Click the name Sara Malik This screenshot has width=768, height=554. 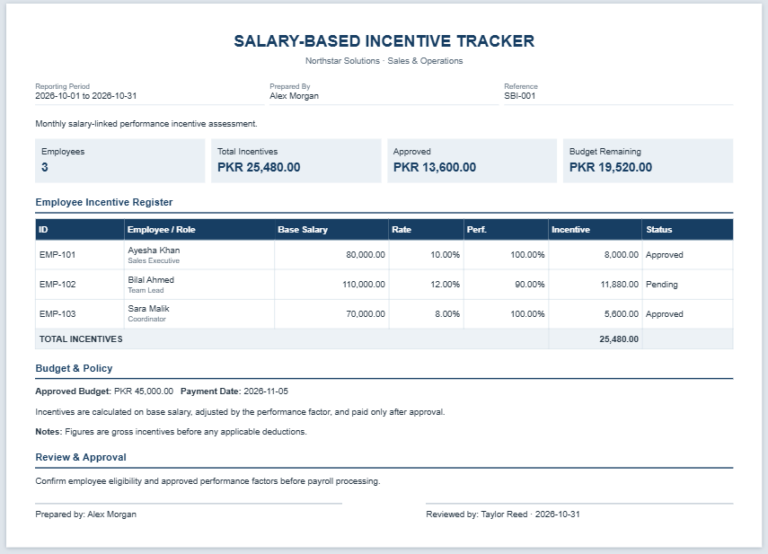[148, 309]
